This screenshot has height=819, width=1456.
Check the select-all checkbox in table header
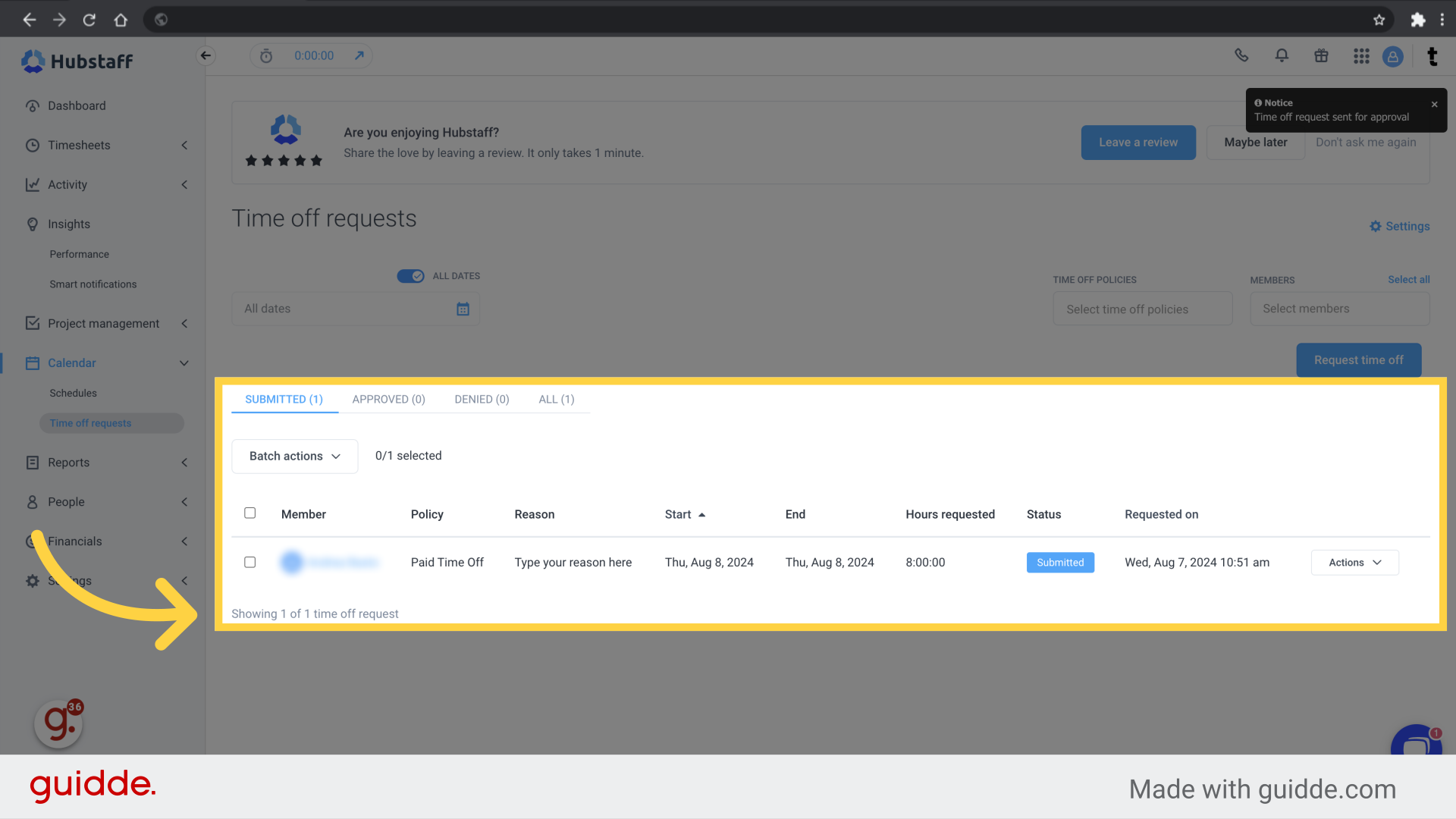coord(249,513)
